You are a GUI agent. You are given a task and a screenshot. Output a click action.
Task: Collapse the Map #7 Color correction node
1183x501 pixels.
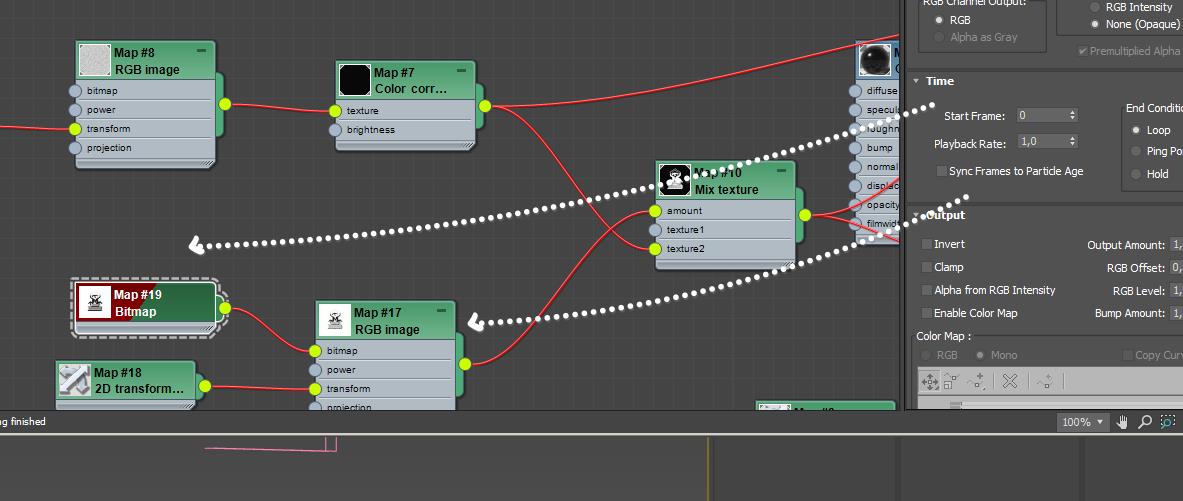tap(462, 70)
